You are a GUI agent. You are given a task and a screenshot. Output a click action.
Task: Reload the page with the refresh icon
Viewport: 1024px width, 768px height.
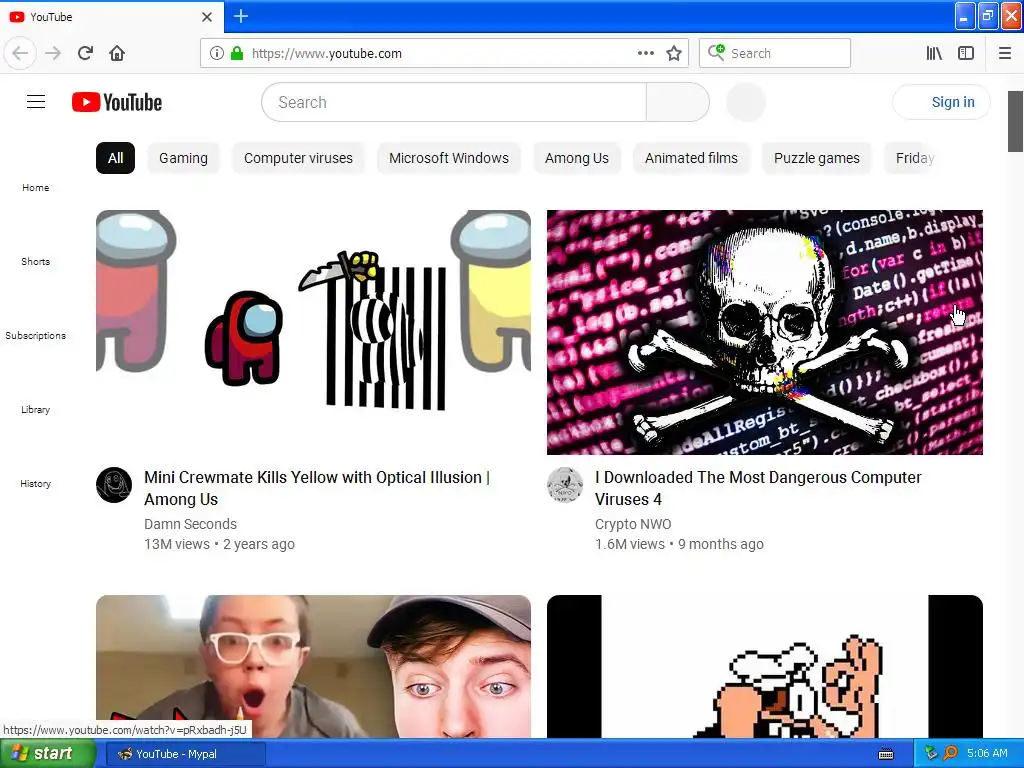[85, 54]
